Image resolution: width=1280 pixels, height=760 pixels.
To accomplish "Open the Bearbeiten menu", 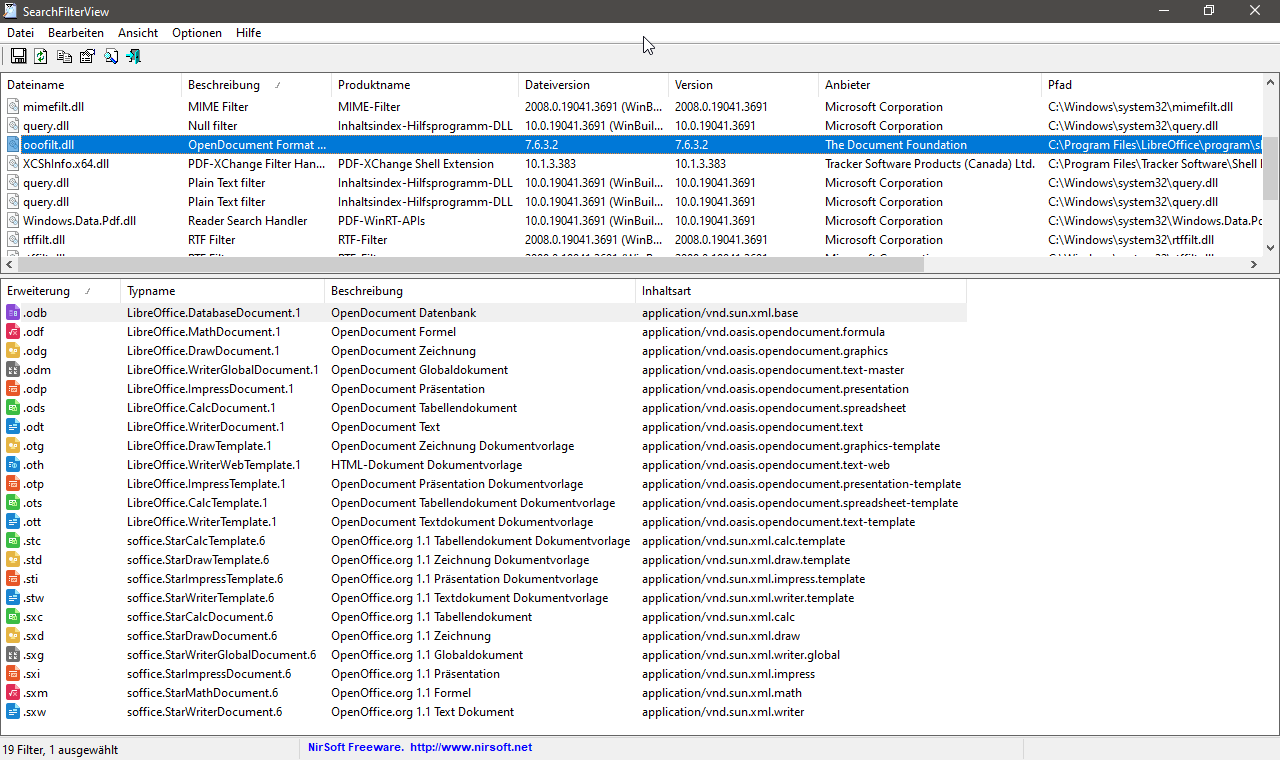I will [x=76, y=33].
